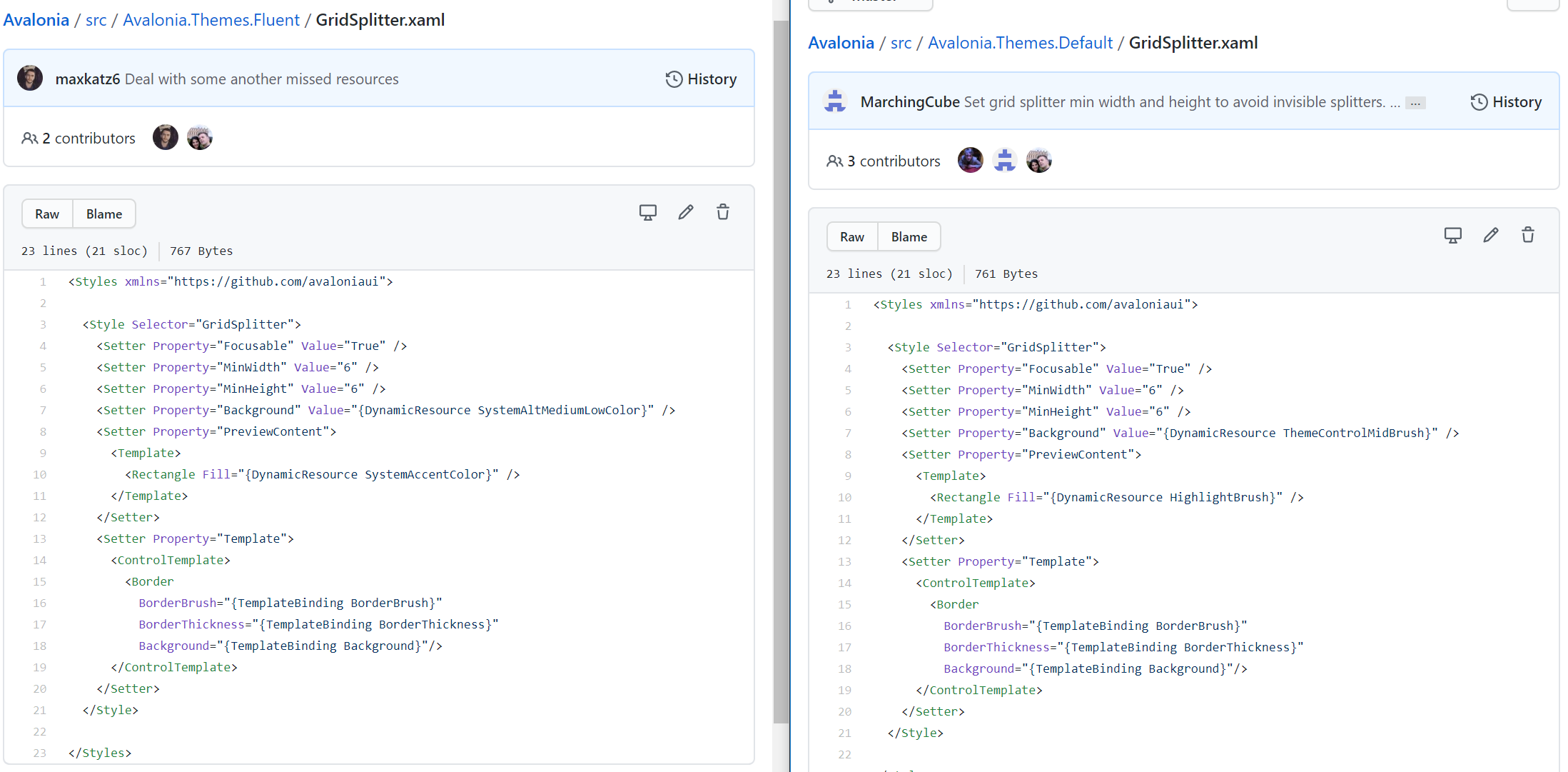Screen dimensions: 1568x772
Task: Delete the Default GridSplitter.xaml using the trash icon
Action: click(1528, 235)
